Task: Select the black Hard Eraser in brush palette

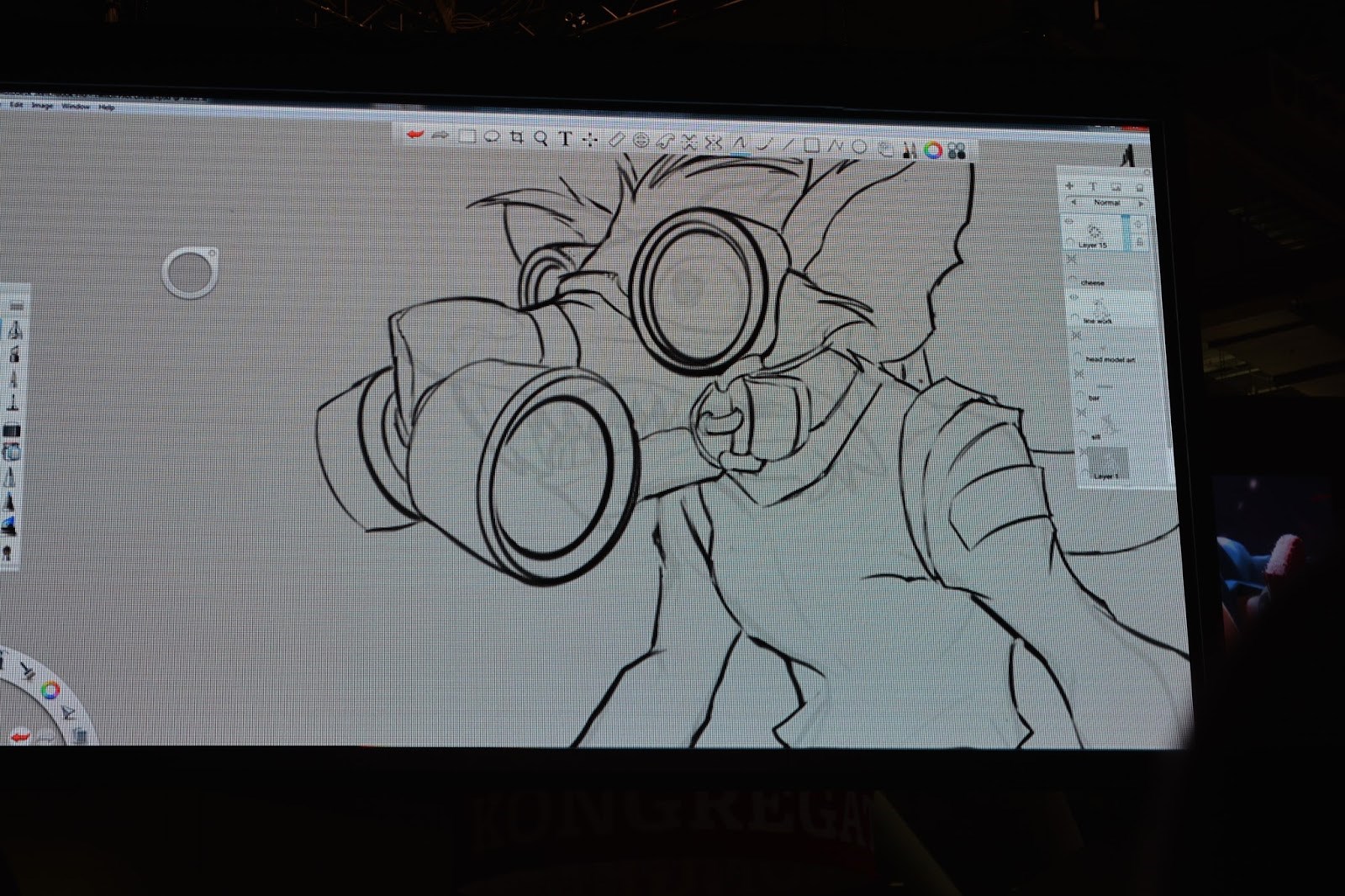Action: pos(12,430)
